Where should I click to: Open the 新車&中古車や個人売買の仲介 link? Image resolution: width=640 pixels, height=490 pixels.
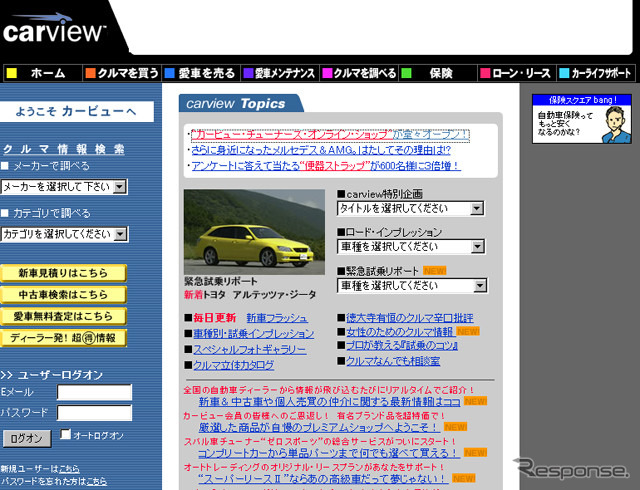pyautogui.click(x=330, y=402)
